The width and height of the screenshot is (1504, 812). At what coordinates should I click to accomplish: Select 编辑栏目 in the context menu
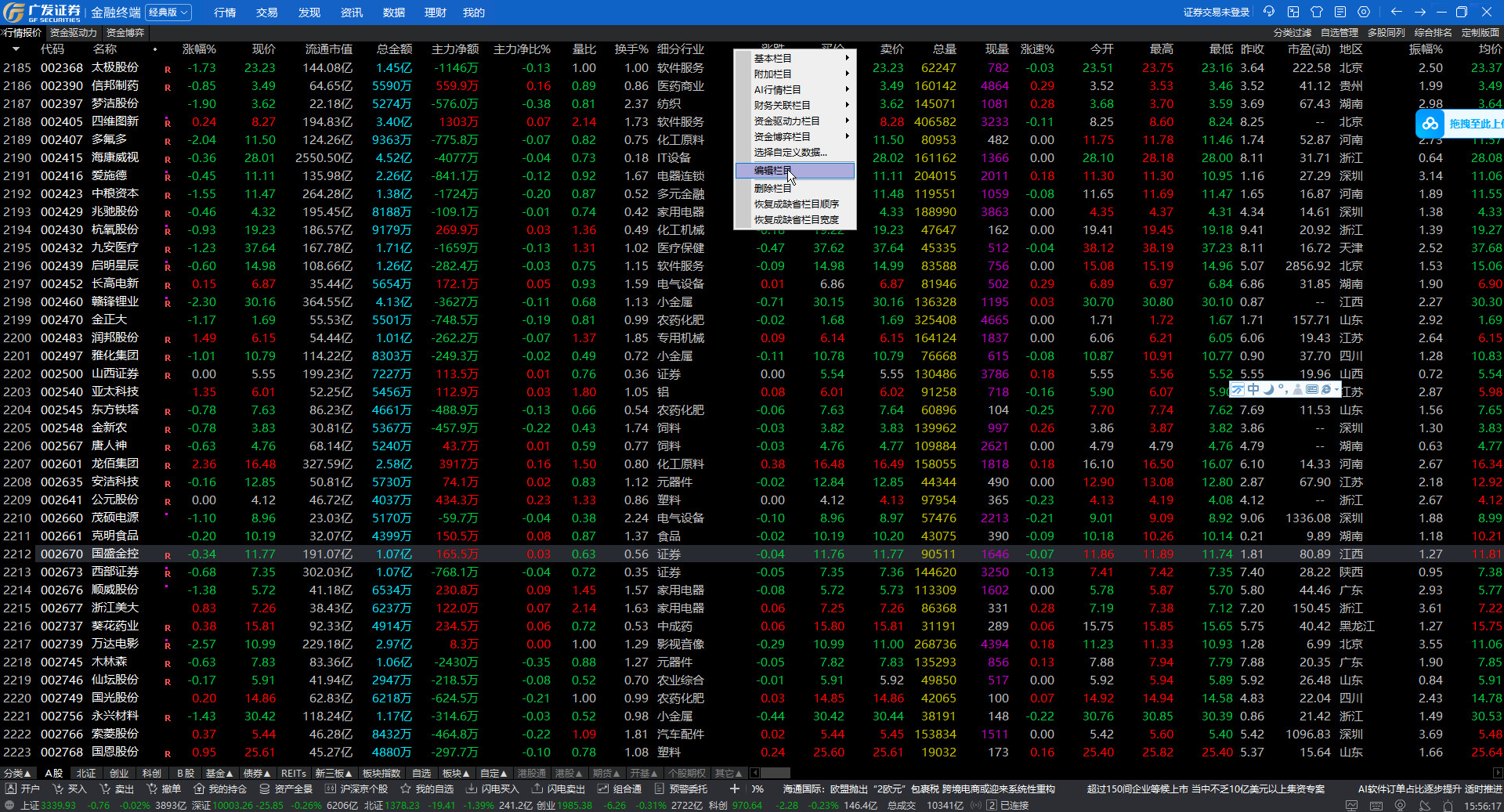click(x=795, y=171)
